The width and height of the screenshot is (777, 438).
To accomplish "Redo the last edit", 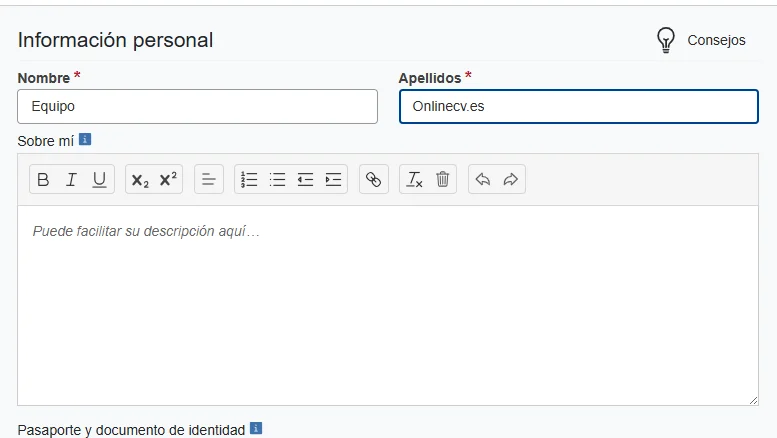I will [510, 179].
